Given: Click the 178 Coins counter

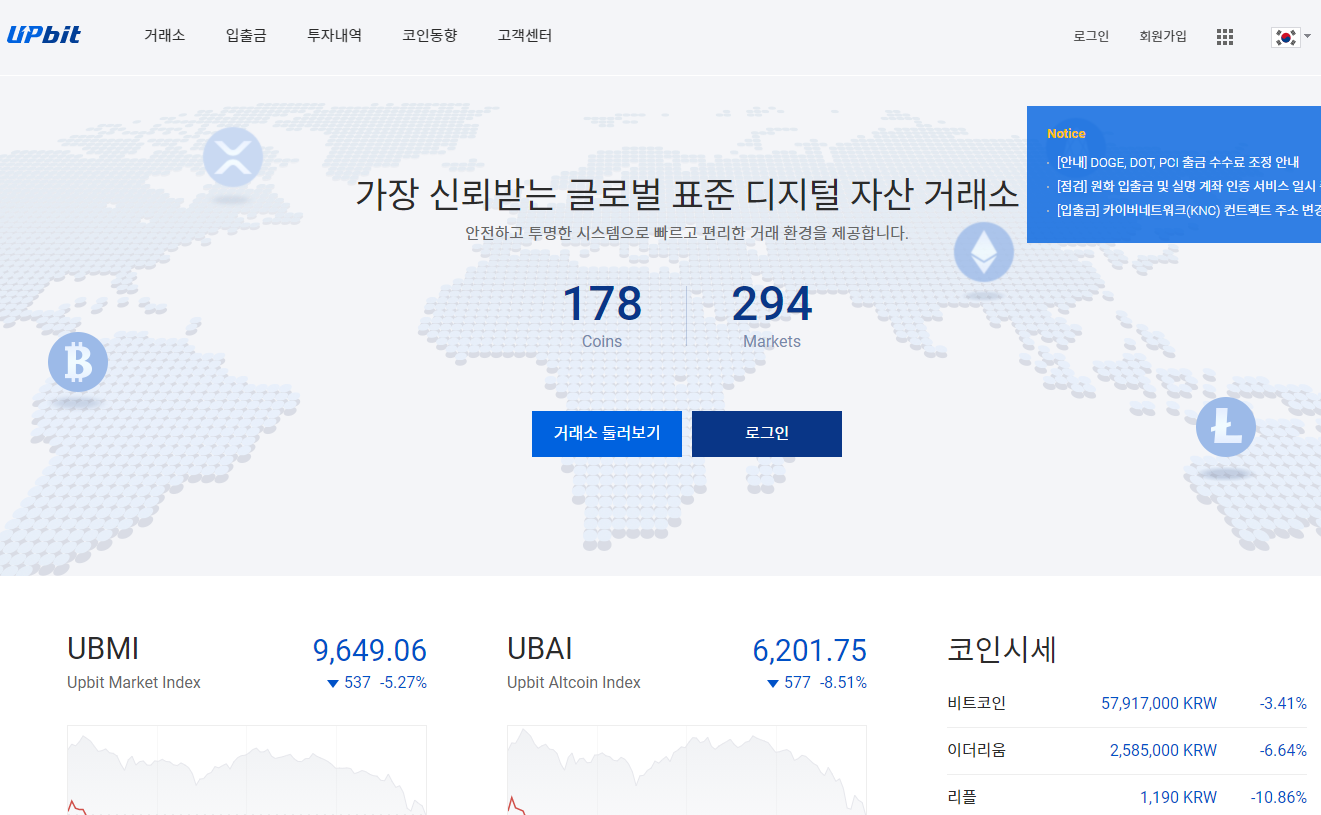Looking at the screenshot, I should point(602,315).
